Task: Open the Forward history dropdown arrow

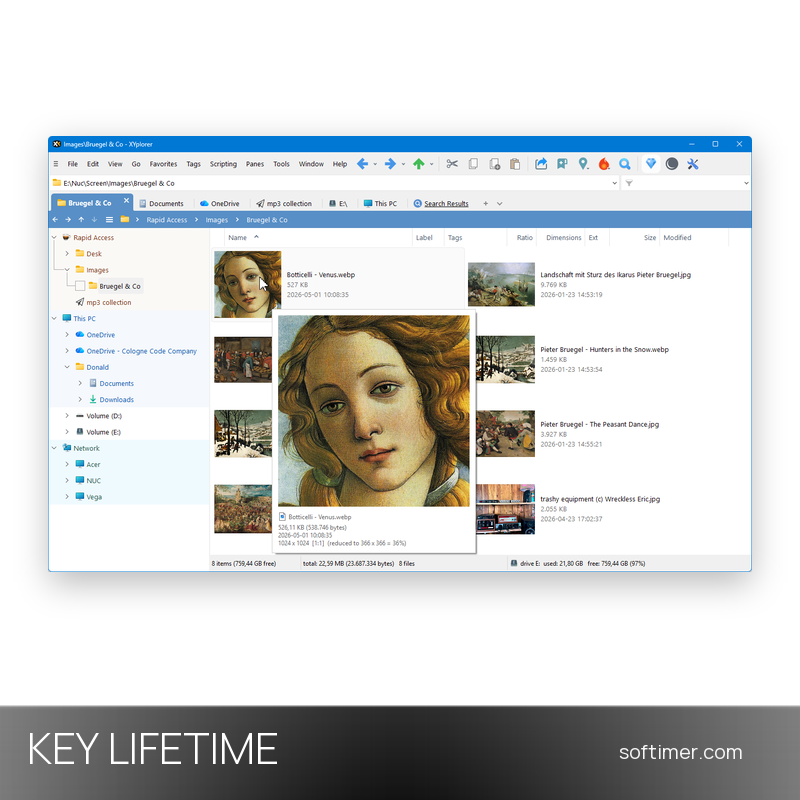Action: coord(403,164)
